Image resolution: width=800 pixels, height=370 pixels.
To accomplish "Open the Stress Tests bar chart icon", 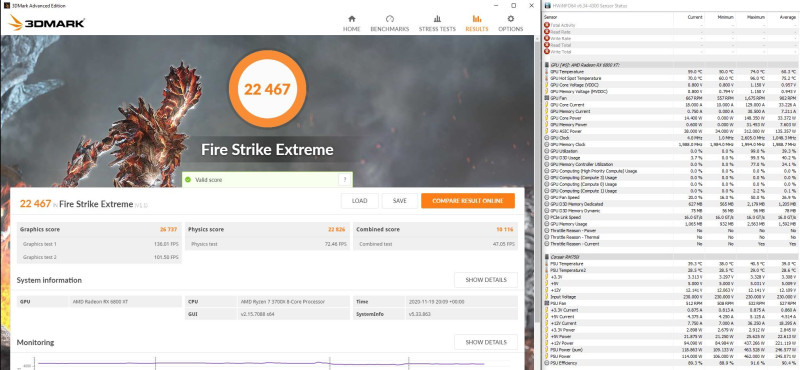I will click(437, 19).
